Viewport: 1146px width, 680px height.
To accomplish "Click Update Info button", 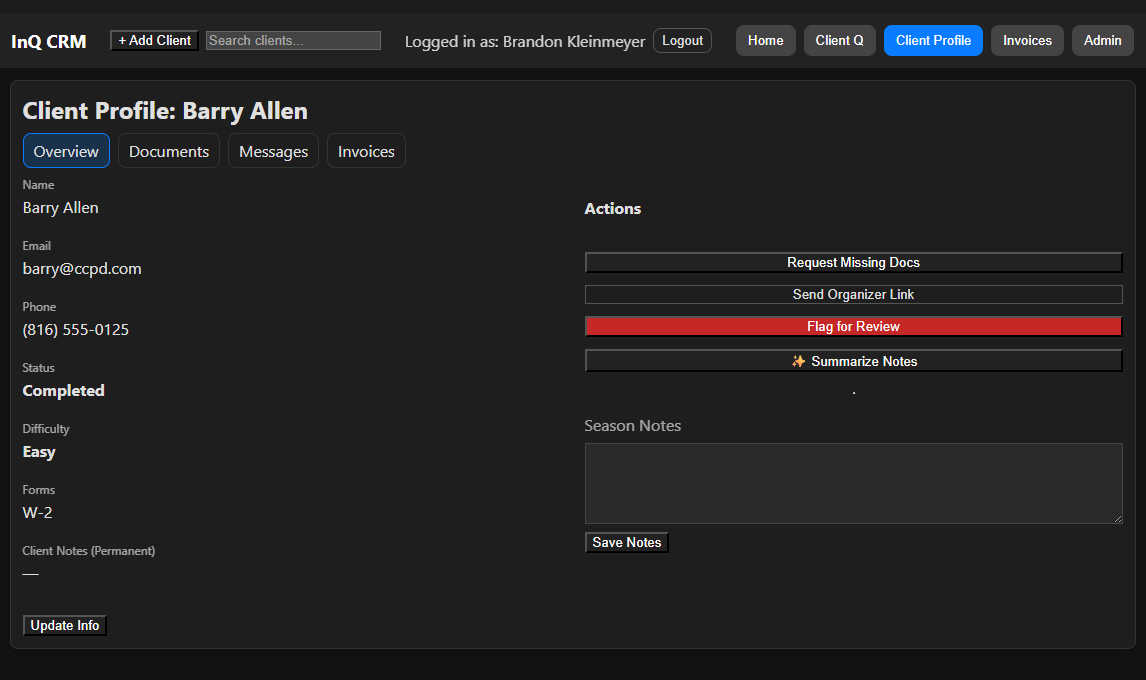I will [x=65, y=625].
